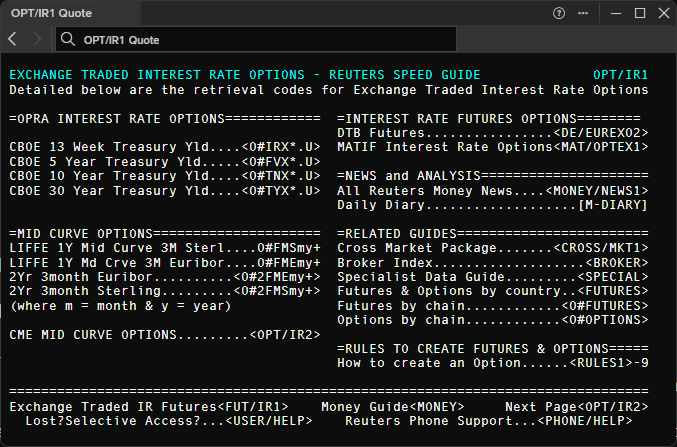677x447 pixels.
Task: Open Futures & Options by country <FUTURES>
Action: 613,291
